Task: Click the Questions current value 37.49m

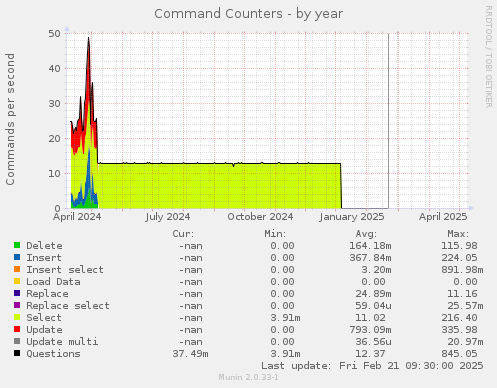Action: click(x=190, y=354)
